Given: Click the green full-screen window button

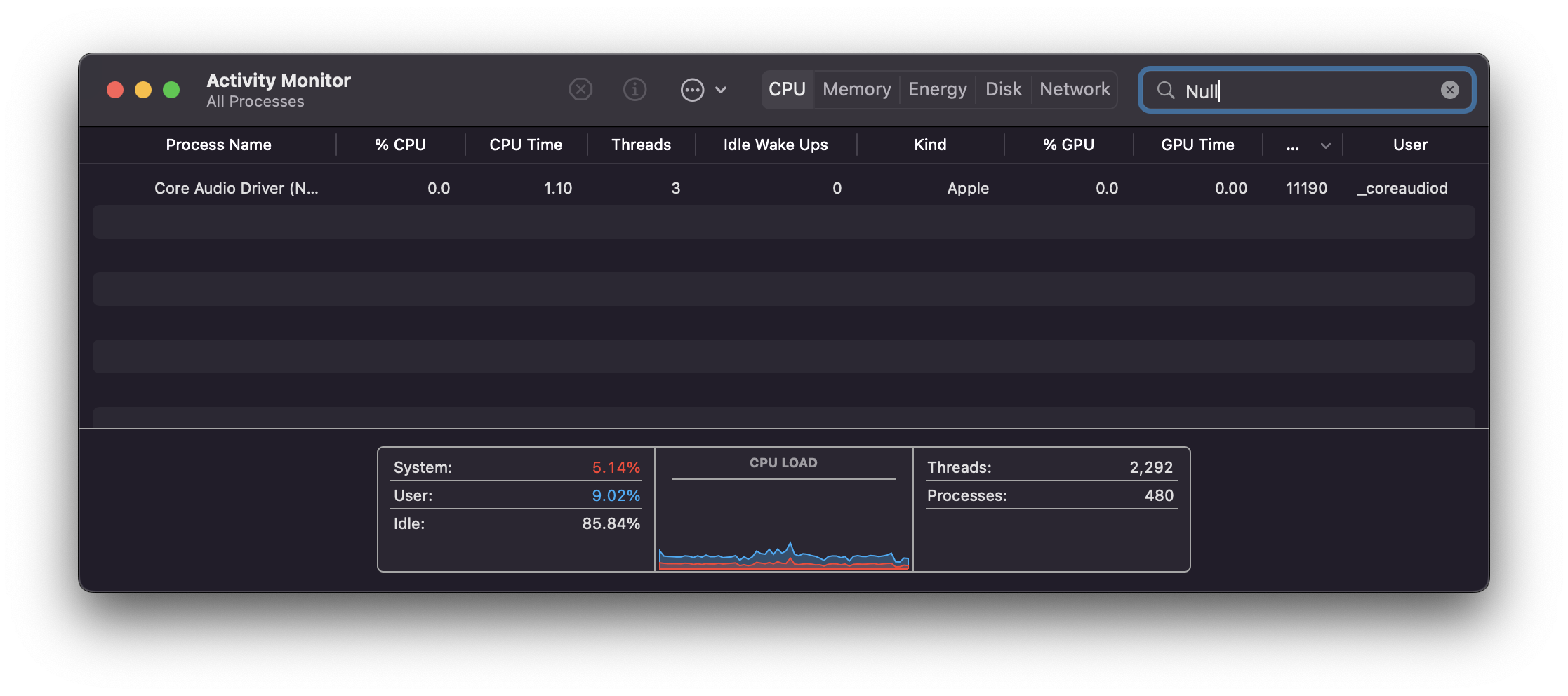Looking at the screenshot, I should pos(171,90).
